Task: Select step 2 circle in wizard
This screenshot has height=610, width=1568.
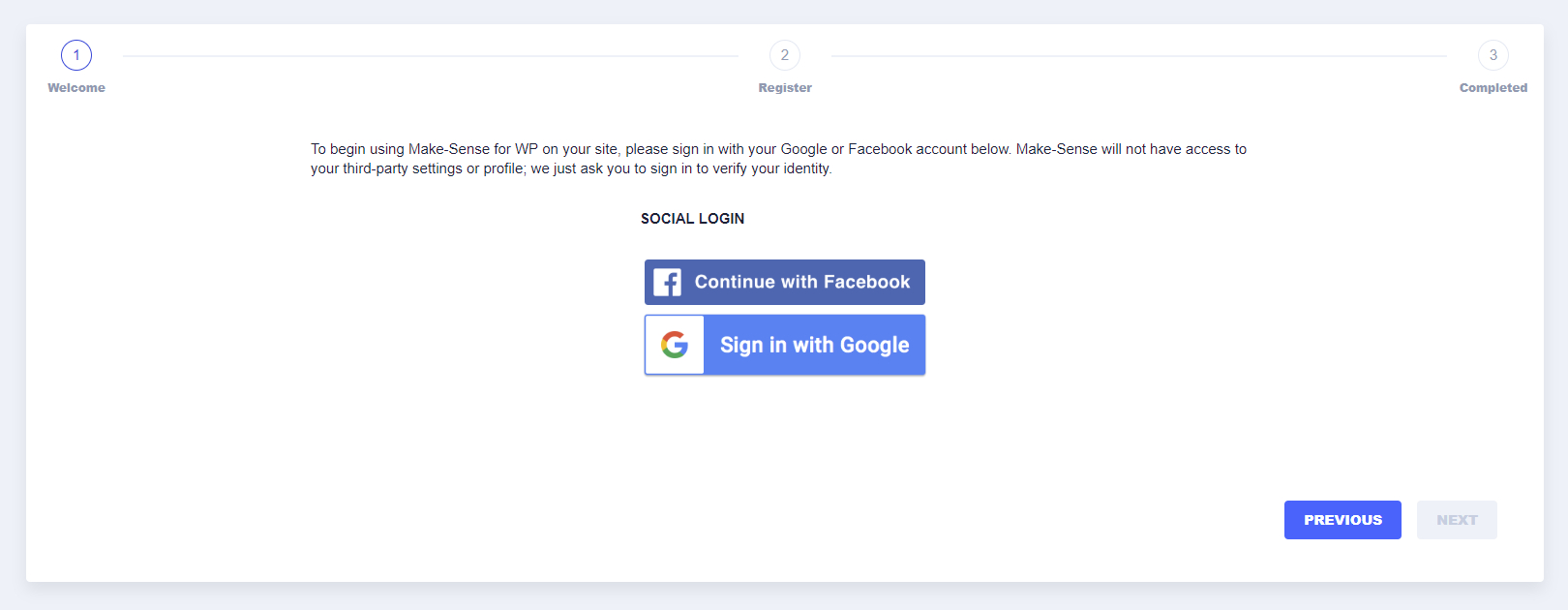Action: pos(785,55)
